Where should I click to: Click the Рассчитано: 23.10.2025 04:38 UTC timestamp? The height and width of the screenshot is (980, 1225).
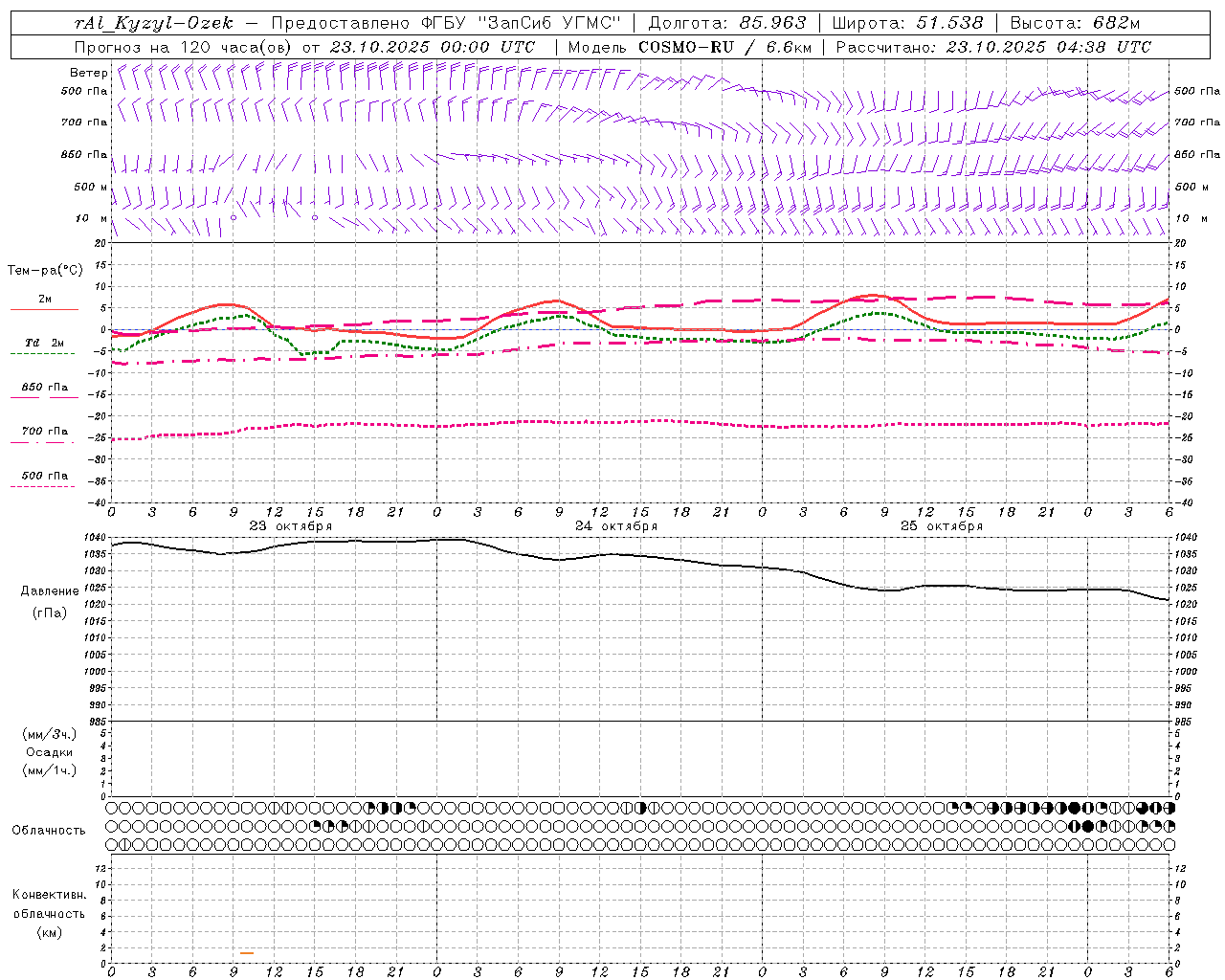click(x=993, y=47)
